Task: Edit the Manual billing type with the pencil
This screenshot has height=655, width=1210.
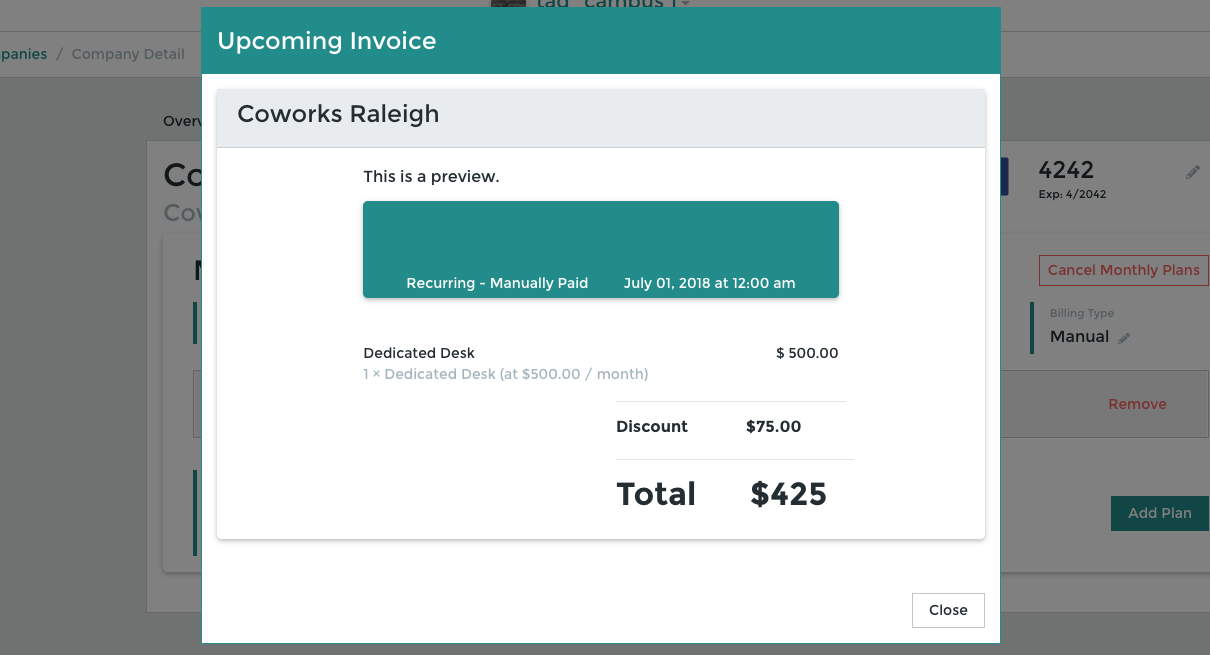Action: click(x=1124, y=338)
